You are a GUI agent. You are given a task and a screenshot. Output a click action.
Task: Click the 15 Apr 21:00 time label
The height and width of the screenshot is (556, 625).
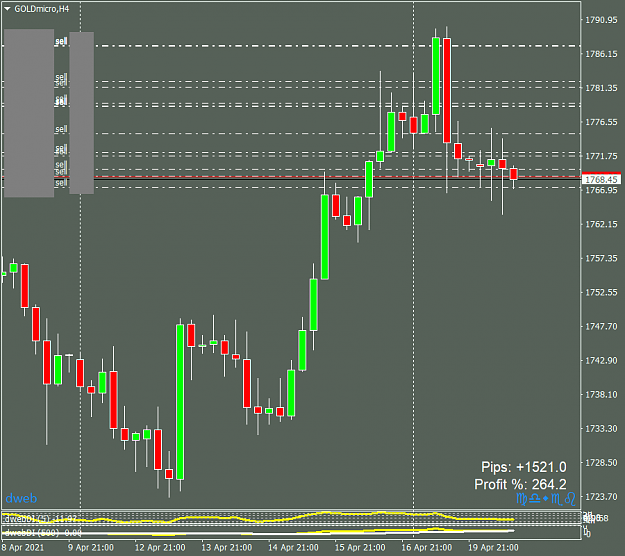tap(360, 548)
